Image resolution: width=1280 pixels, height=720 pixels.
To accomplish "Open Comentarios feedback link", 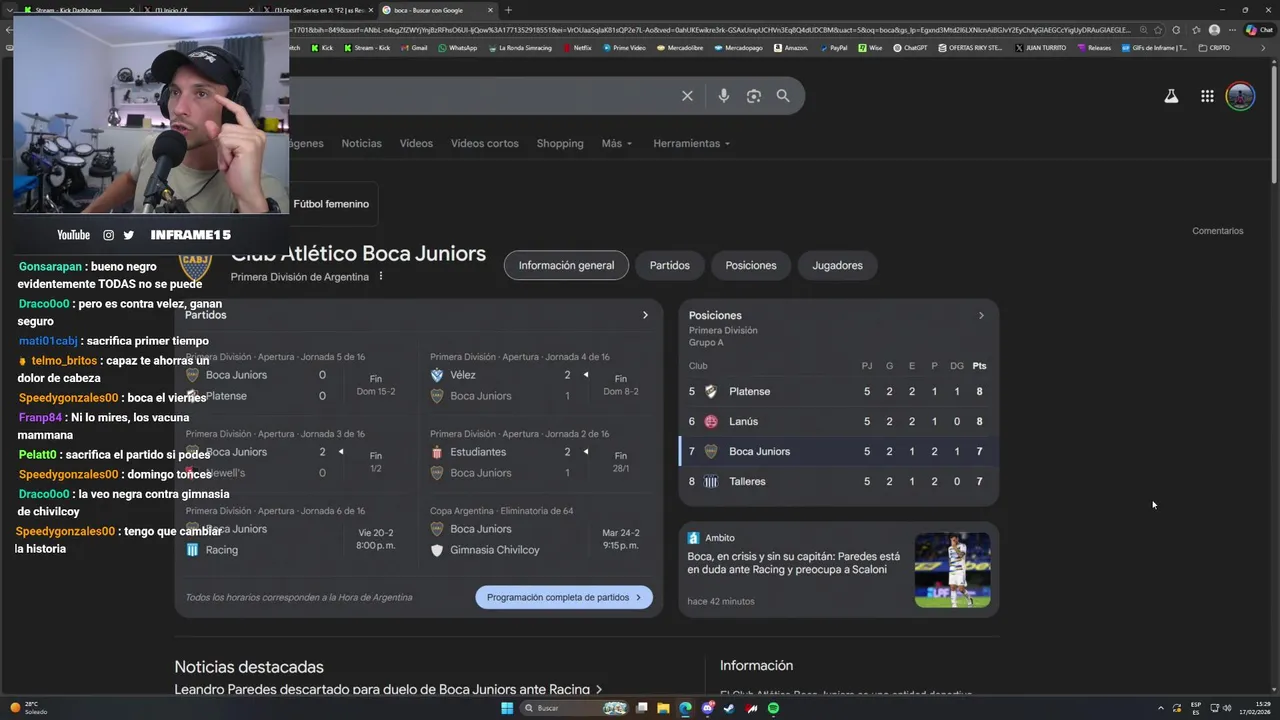I will 1217,231.
